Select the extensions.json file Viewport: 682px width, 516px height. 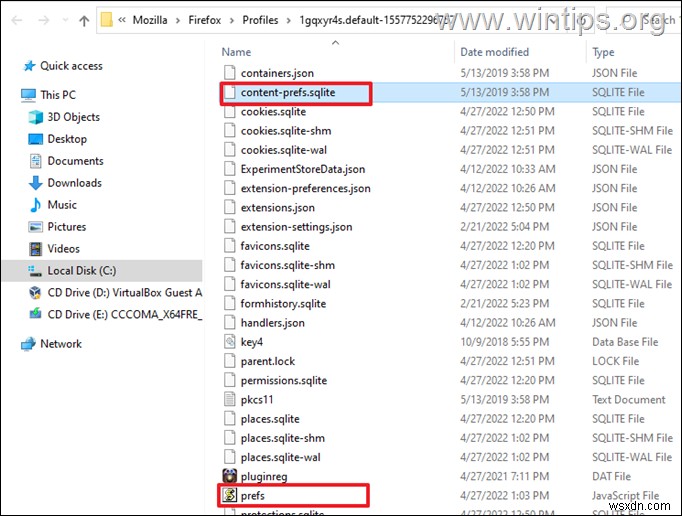pos(277,208)
